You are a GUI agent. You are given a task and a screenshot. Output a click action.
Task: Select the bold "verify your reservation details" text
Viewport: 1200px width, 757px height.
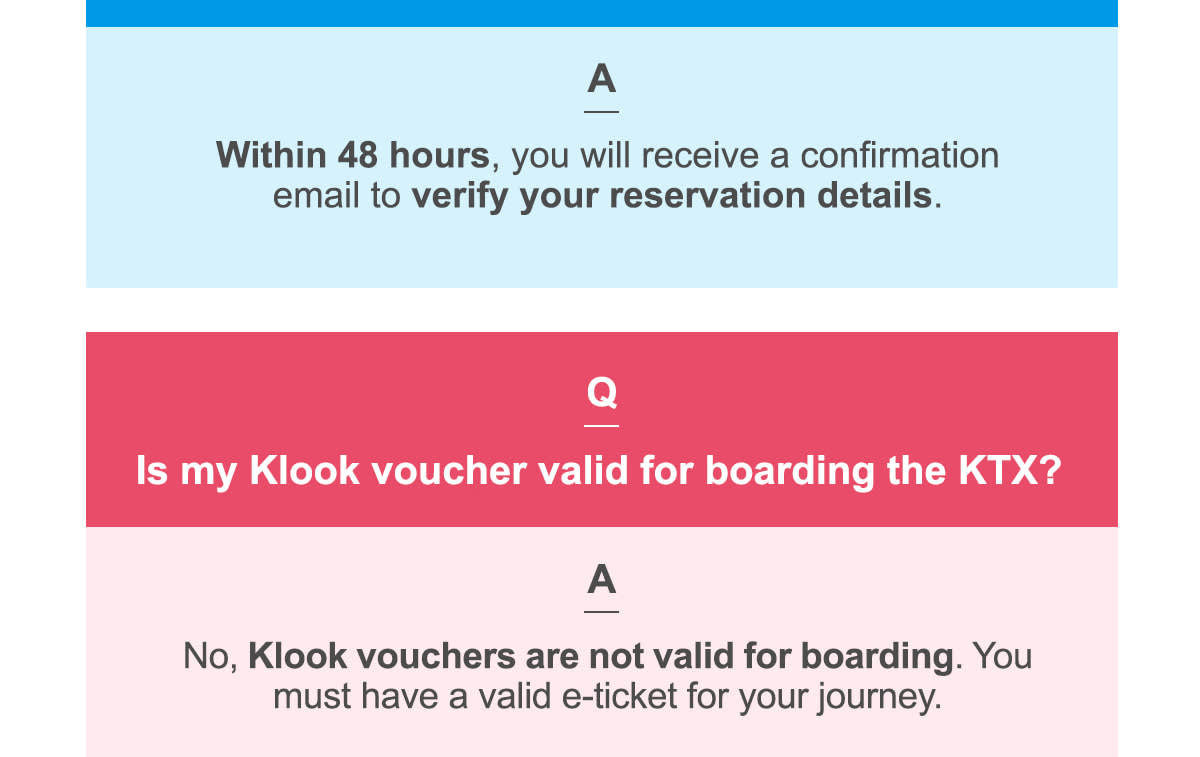click(x=672, y=195)
